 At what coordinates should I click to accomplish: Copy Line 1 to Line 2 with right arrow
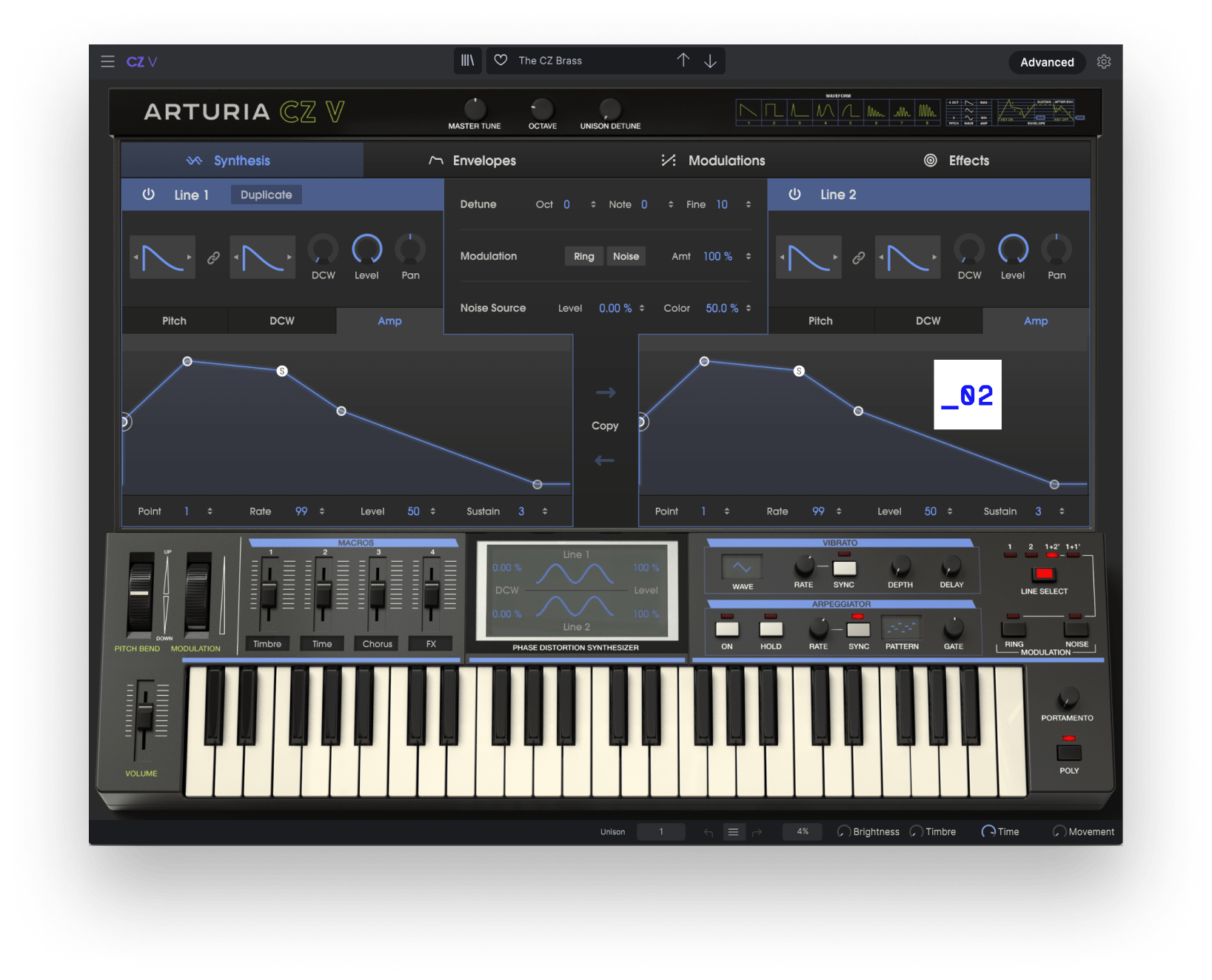(x=605, y=392)
